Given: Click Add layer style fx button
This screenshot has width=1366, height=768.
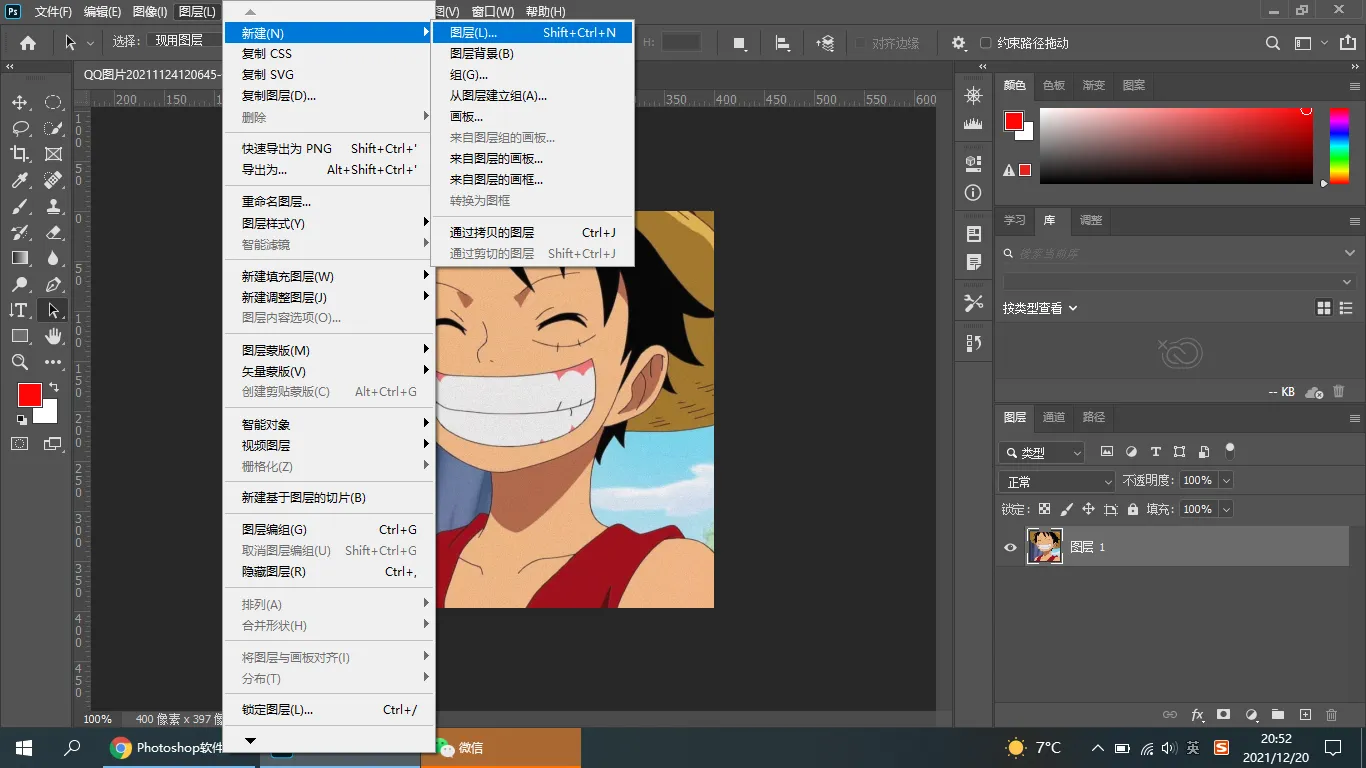Looking at the screenshot, I should [1198, 715].
